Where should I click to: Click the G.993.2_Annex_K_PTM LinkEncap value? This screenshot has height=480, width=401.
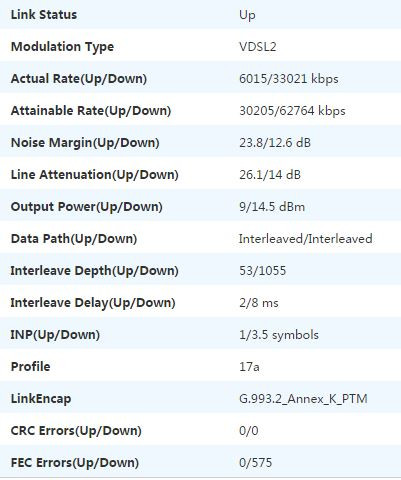pos(303,399)
